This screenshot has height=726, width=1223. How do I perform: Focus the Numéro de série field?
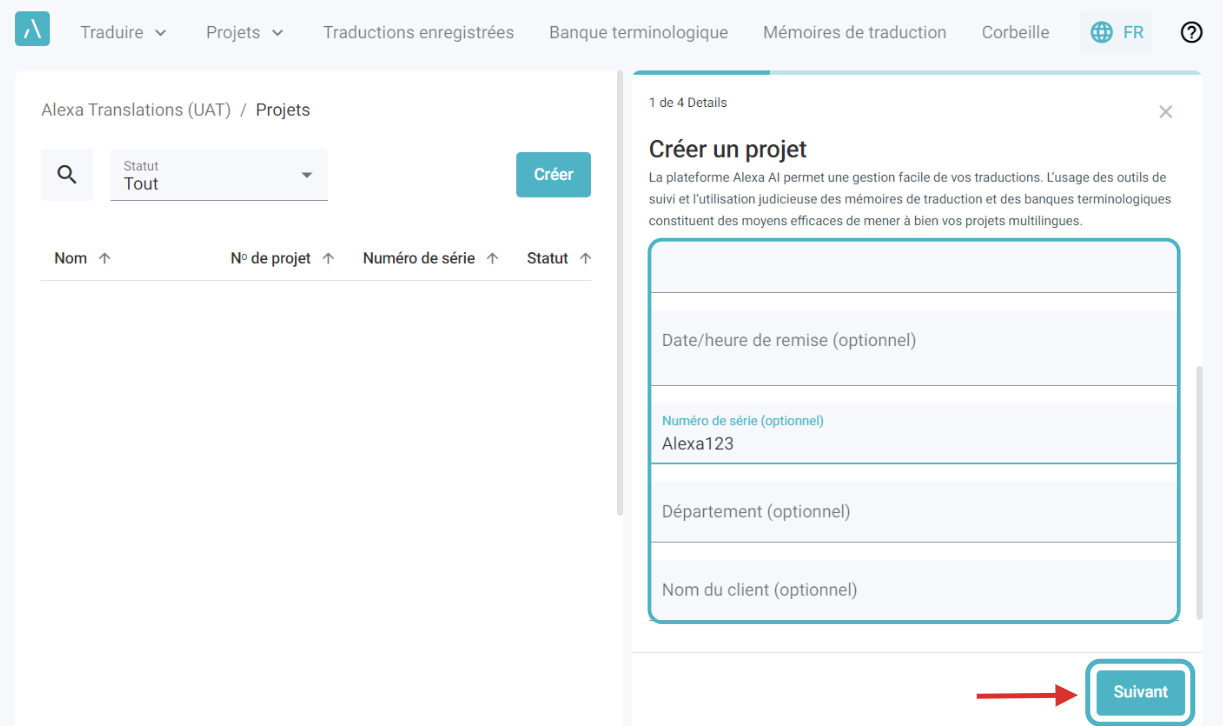[x=914, y=433]
